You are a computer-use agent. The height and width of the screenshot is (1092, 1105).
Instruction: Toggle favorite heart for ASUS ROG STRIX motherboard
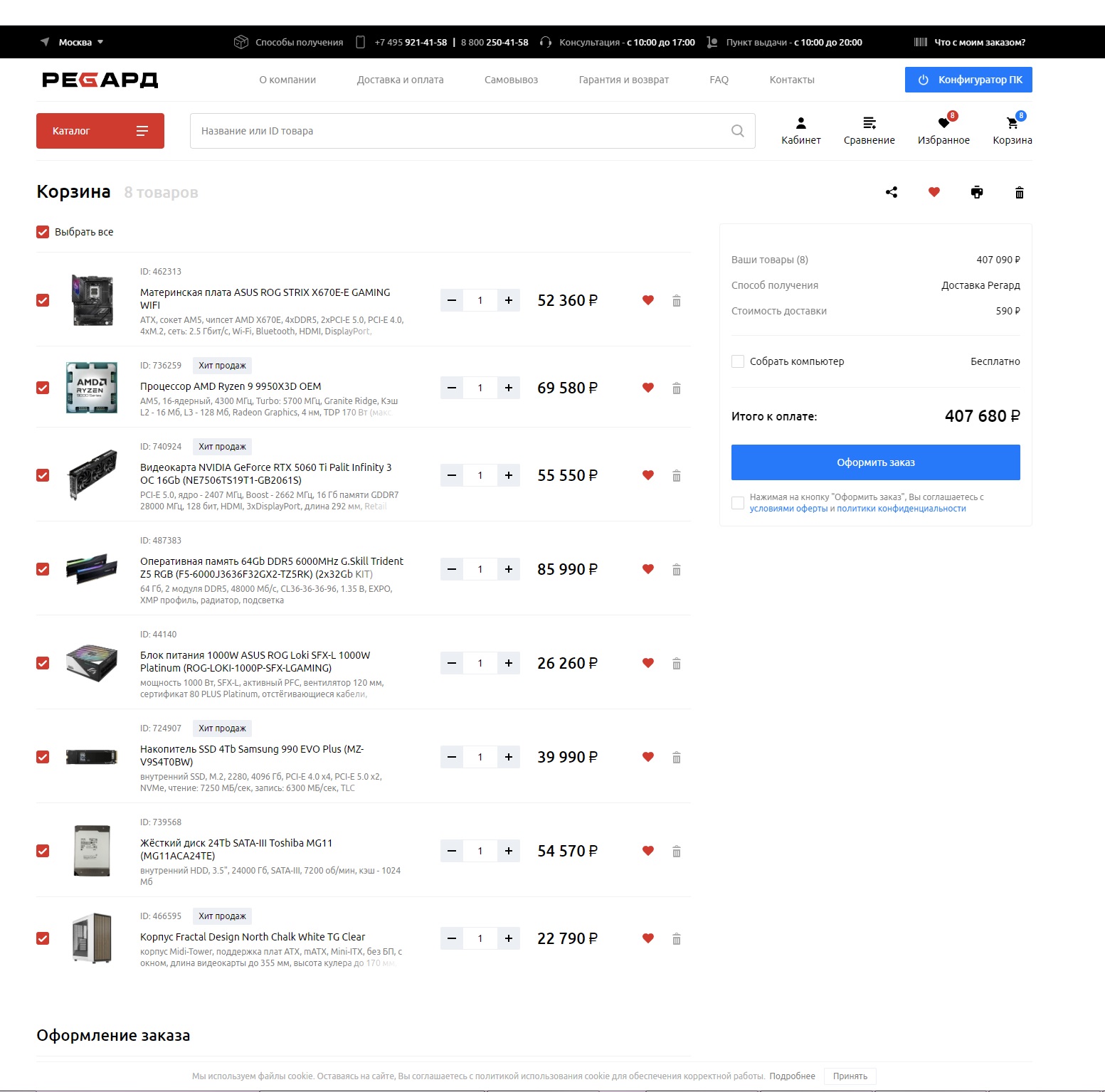click(648, 300)
